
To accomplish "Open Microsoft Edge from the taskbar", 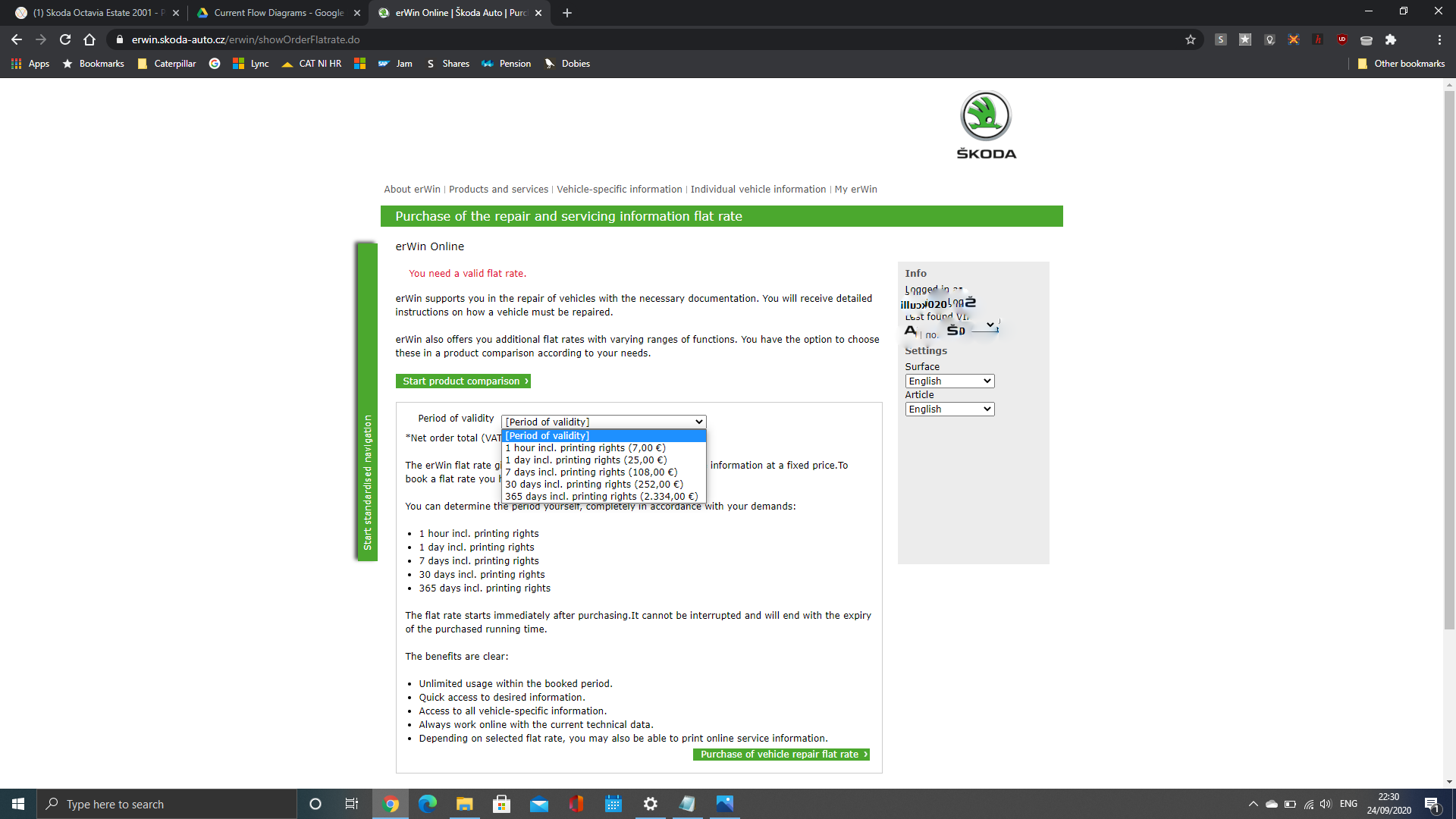I will tap(428, 804).
